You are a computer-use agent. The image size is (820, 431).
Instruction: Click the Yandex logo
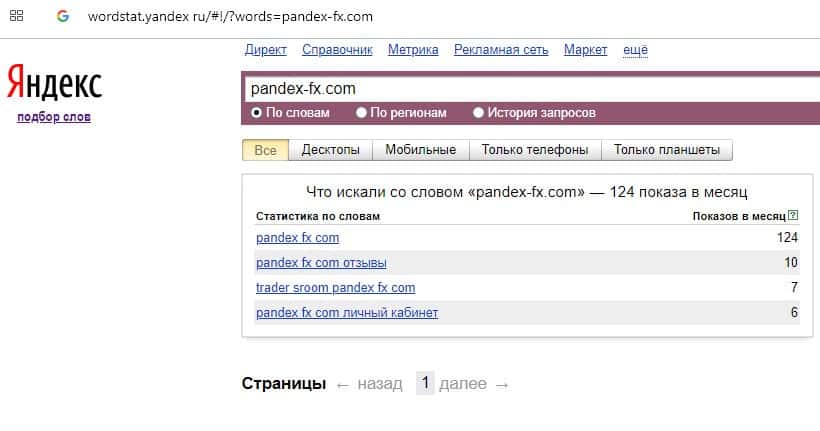[x=54, y=84]
